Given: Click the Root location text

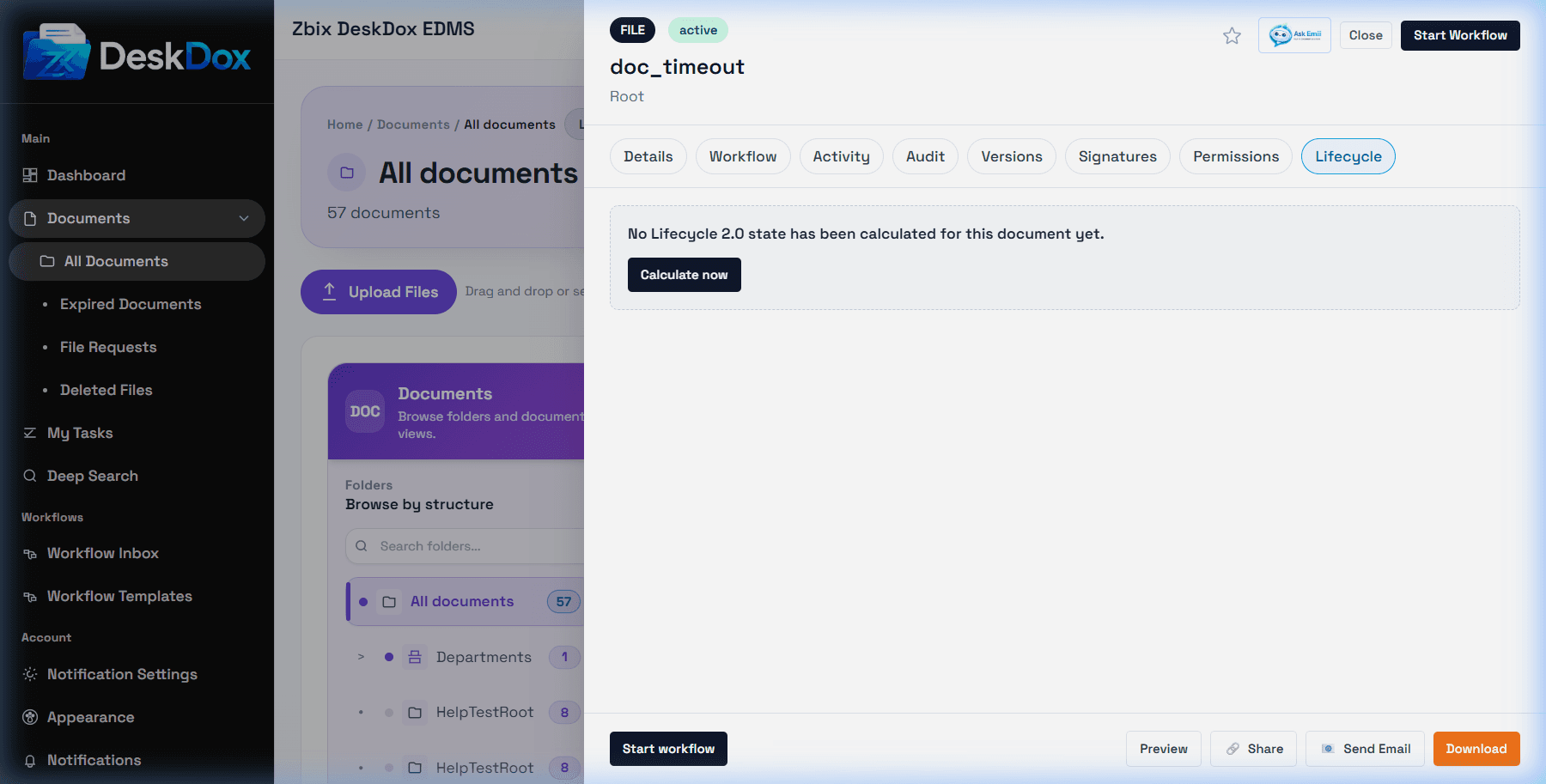Looking at the screenshot, I should click(627, 96).
